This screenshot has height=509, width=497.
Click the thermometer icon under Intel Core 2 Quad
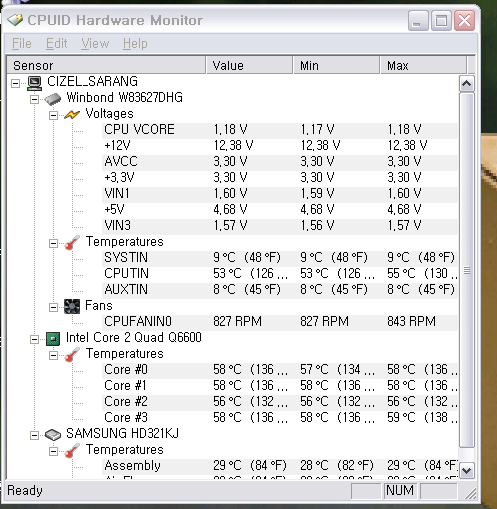pos(72,354)
